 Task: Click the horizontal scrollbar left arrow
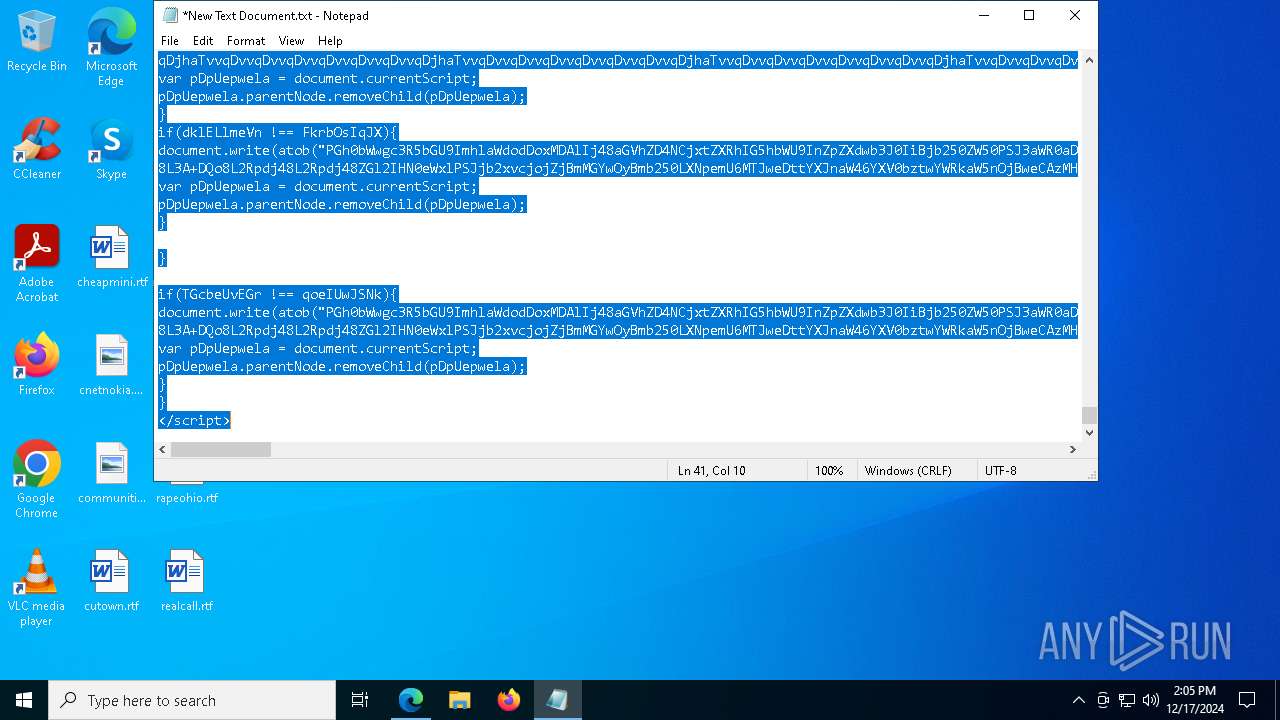coord(163,450)
